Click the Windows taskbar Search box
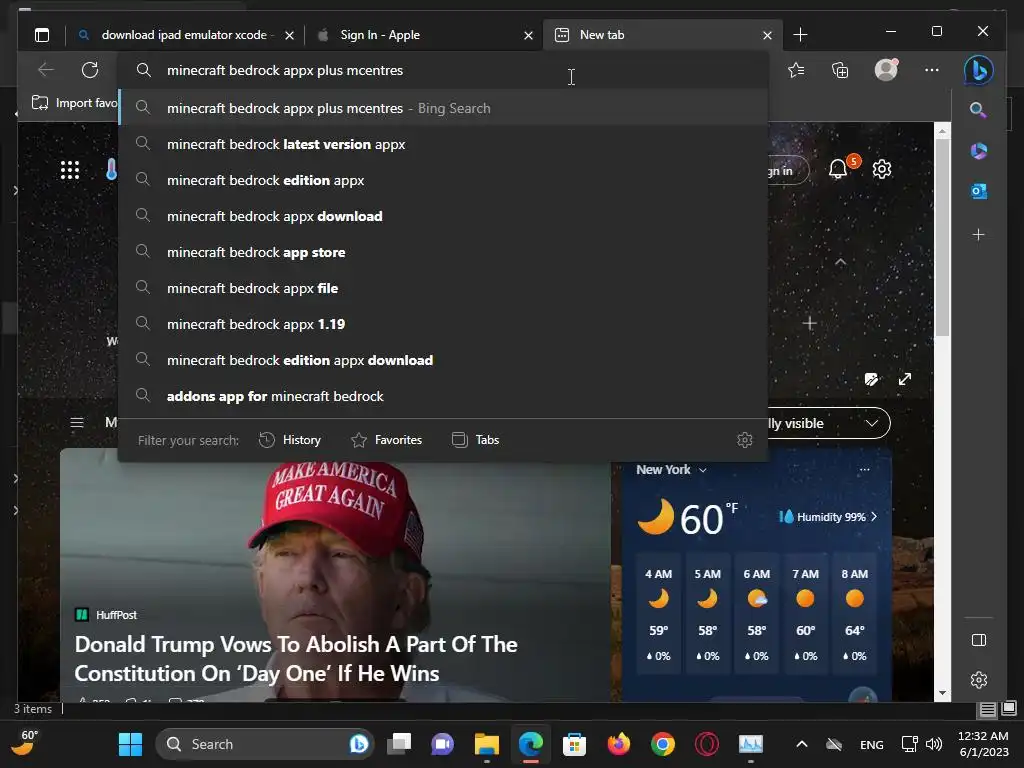The height and width of the screenshot is (768, 1024). (264, 744)
